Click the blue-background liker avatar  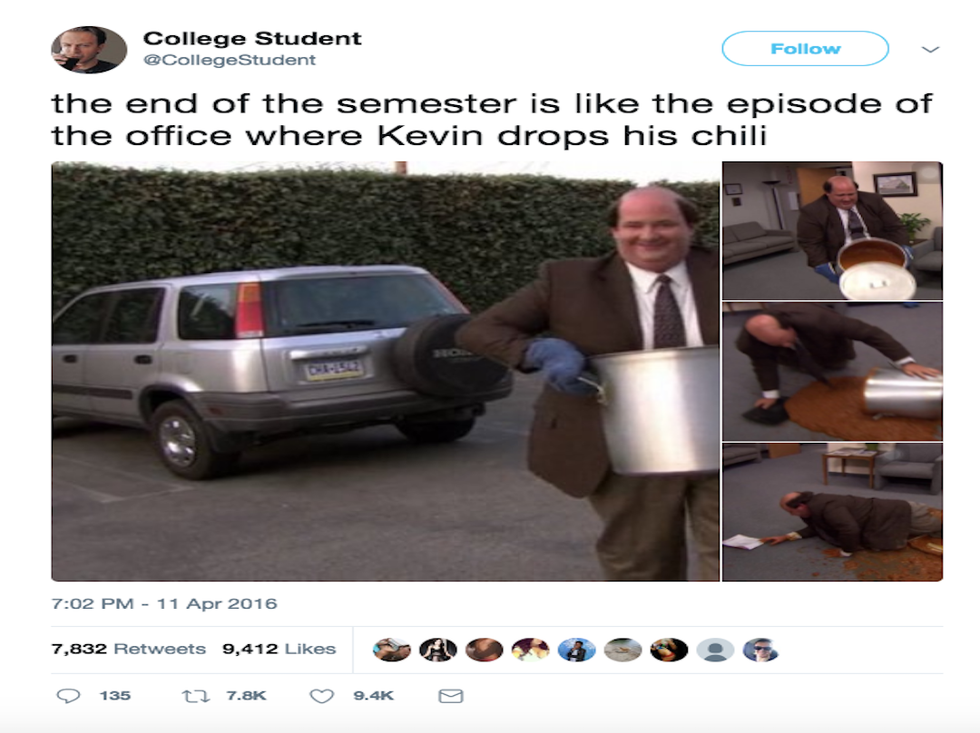point(576,650)
